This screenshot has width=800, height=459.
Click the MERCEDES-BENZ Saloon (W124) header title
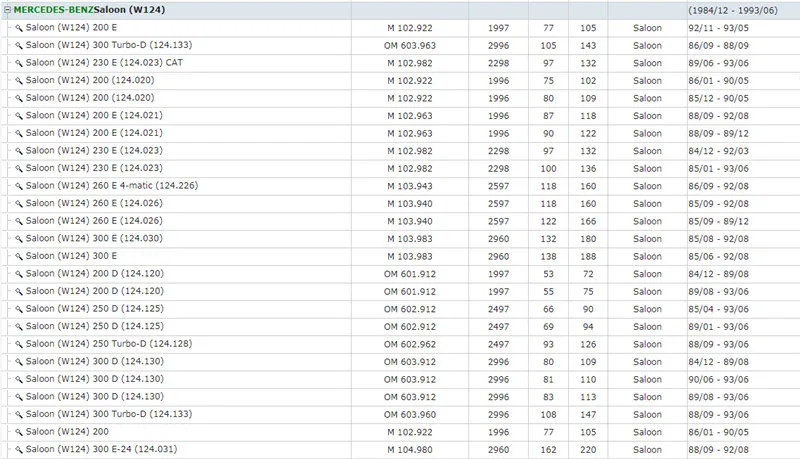pos(89,10)
